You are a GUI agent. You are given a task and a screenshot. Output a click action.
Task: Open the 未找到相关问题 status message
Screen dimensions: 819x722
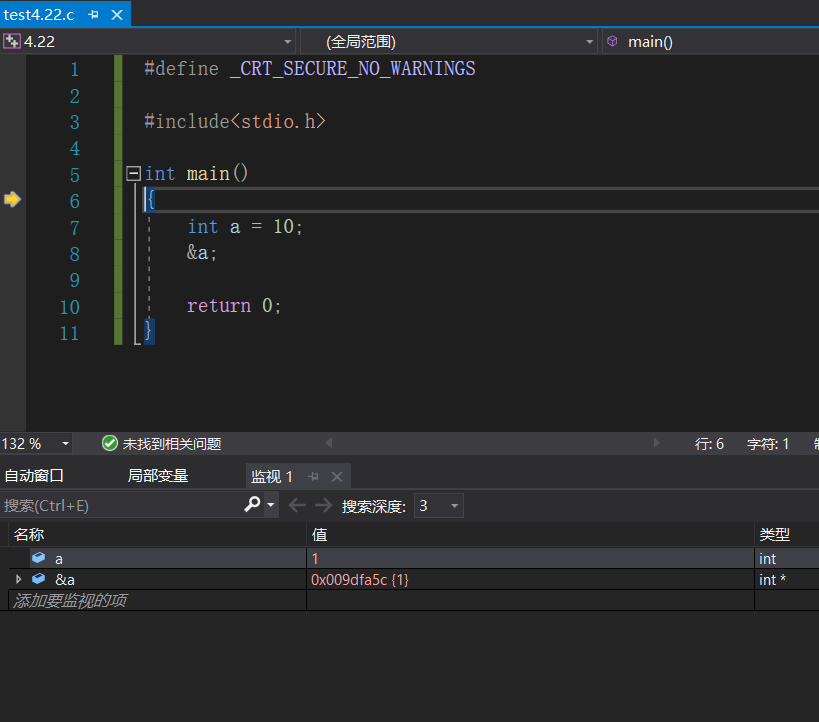click(172, 444)
